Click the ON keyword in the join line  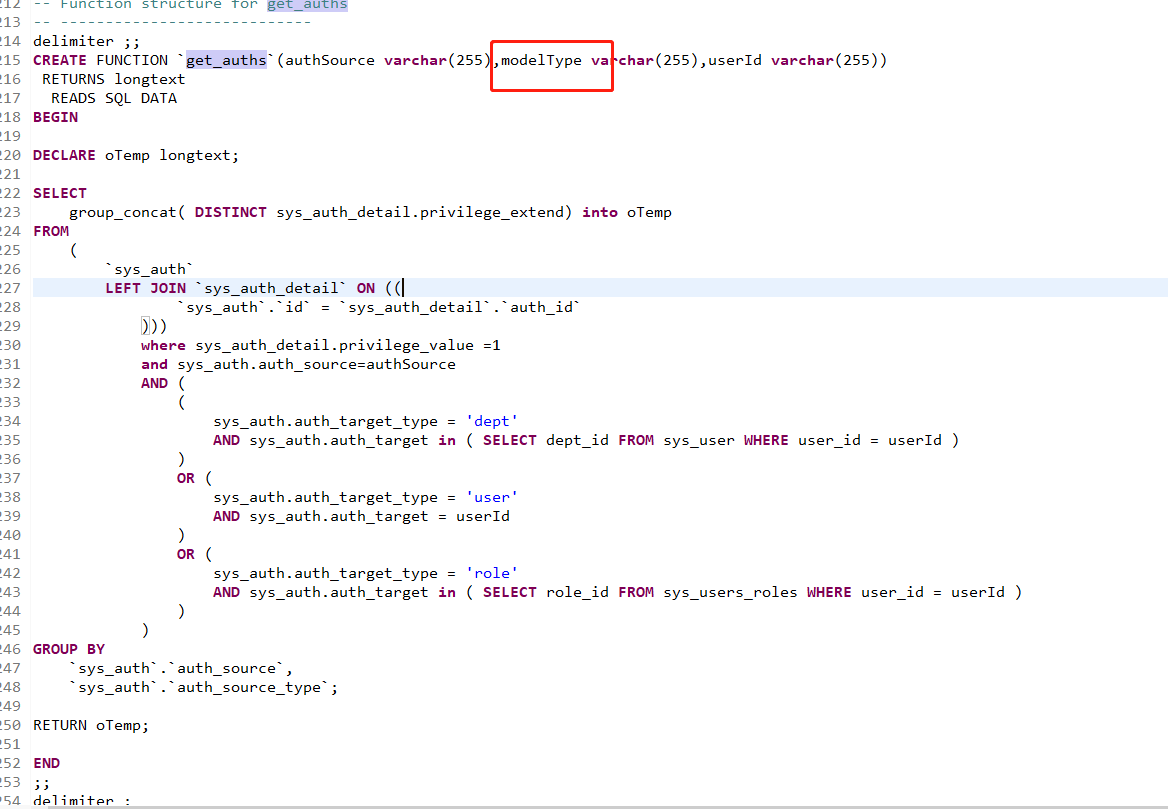pos(366,288)
